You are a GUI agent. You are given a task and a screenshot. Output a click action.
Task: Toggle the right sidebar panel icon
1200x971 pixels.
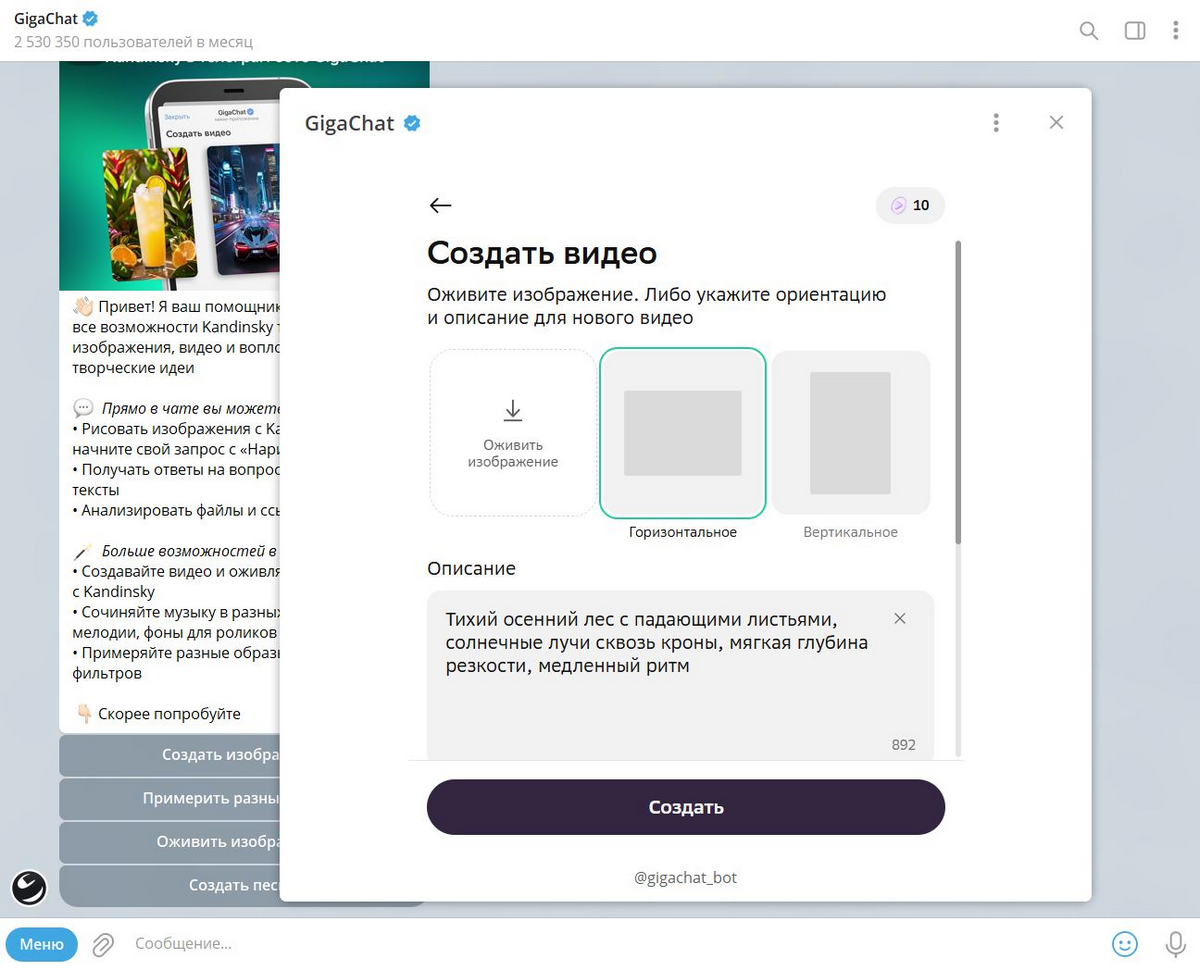point(1135,31)
